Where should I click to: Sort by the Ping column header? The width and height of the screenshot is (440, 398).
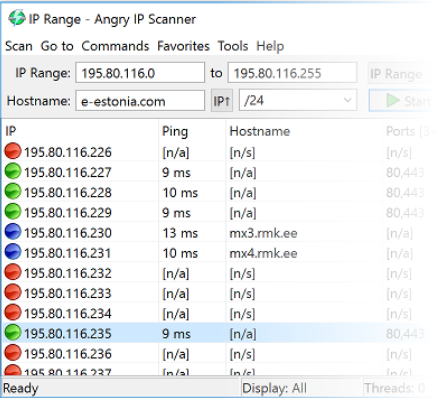point(192,131)
